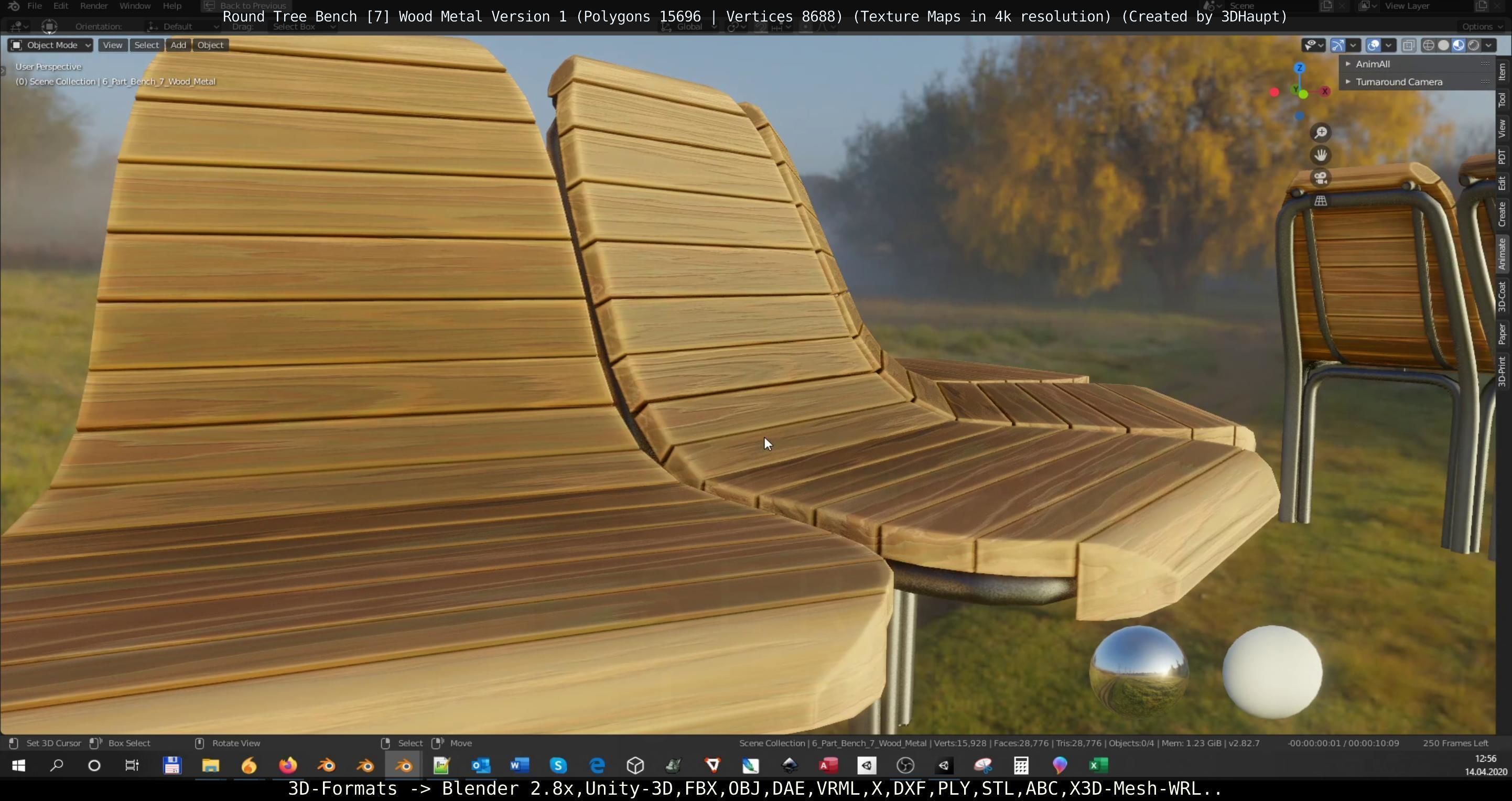Screen dimensions: 1512x801
Task: Click the Z axis on navigation gizmo
Action: click(1300, 68)
